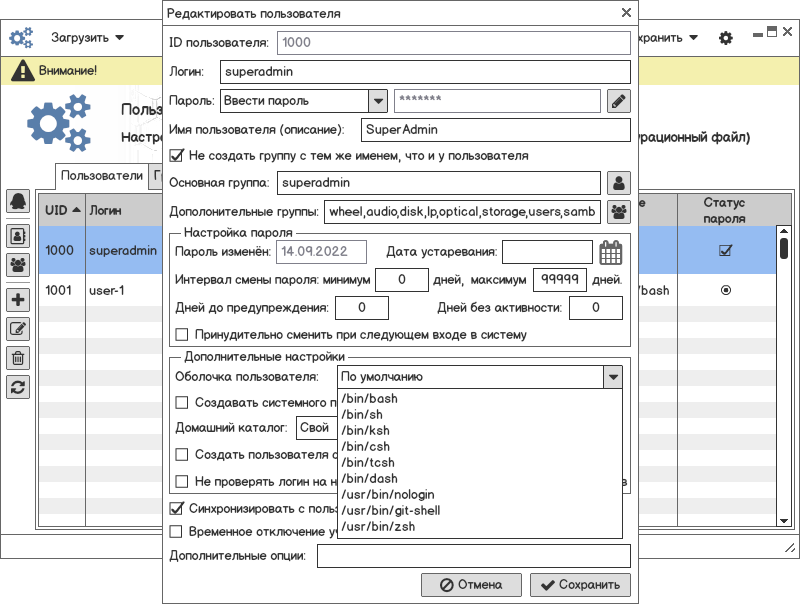Viewport: 800px width, 604px height.
Task: Click the 'Логин' column header
Action: pyautogui.click(x=124, y=210)
